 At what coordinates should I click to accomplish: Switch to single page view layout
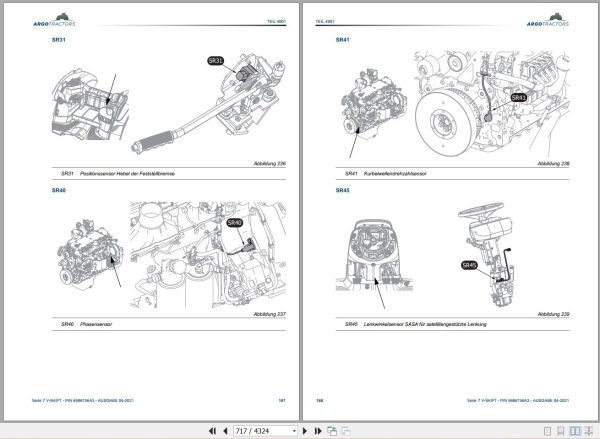point(548,431)
